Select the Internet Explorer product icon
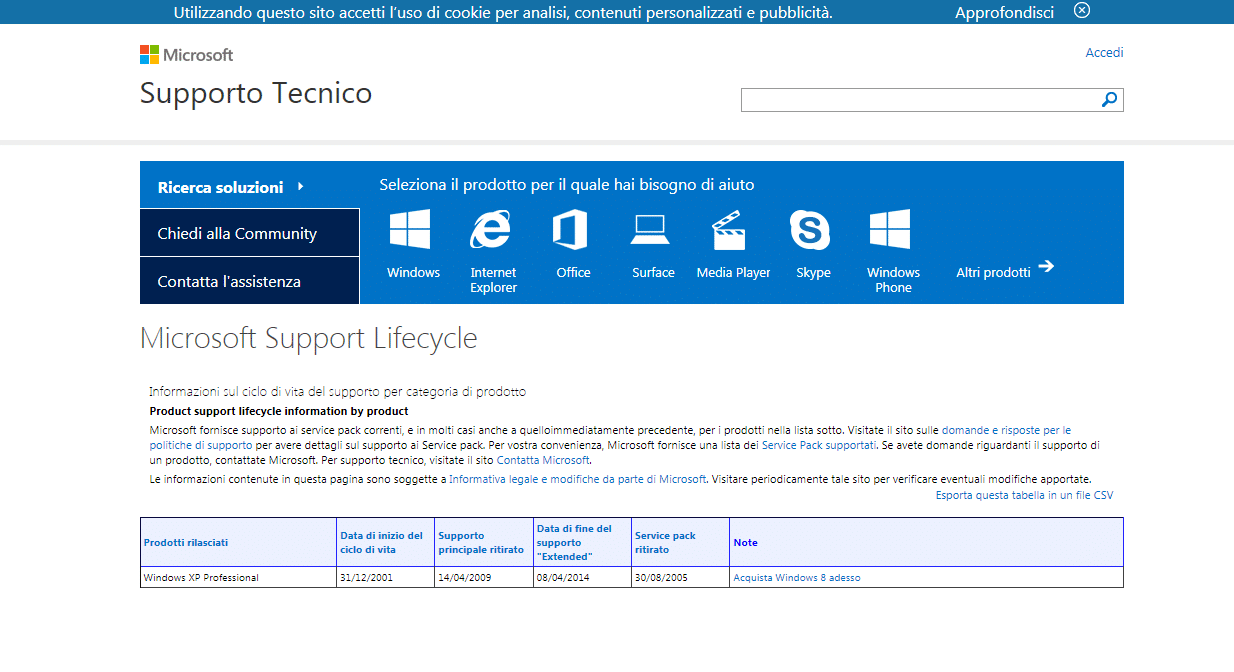1234x672 pixels. click(x=490, y=229)
